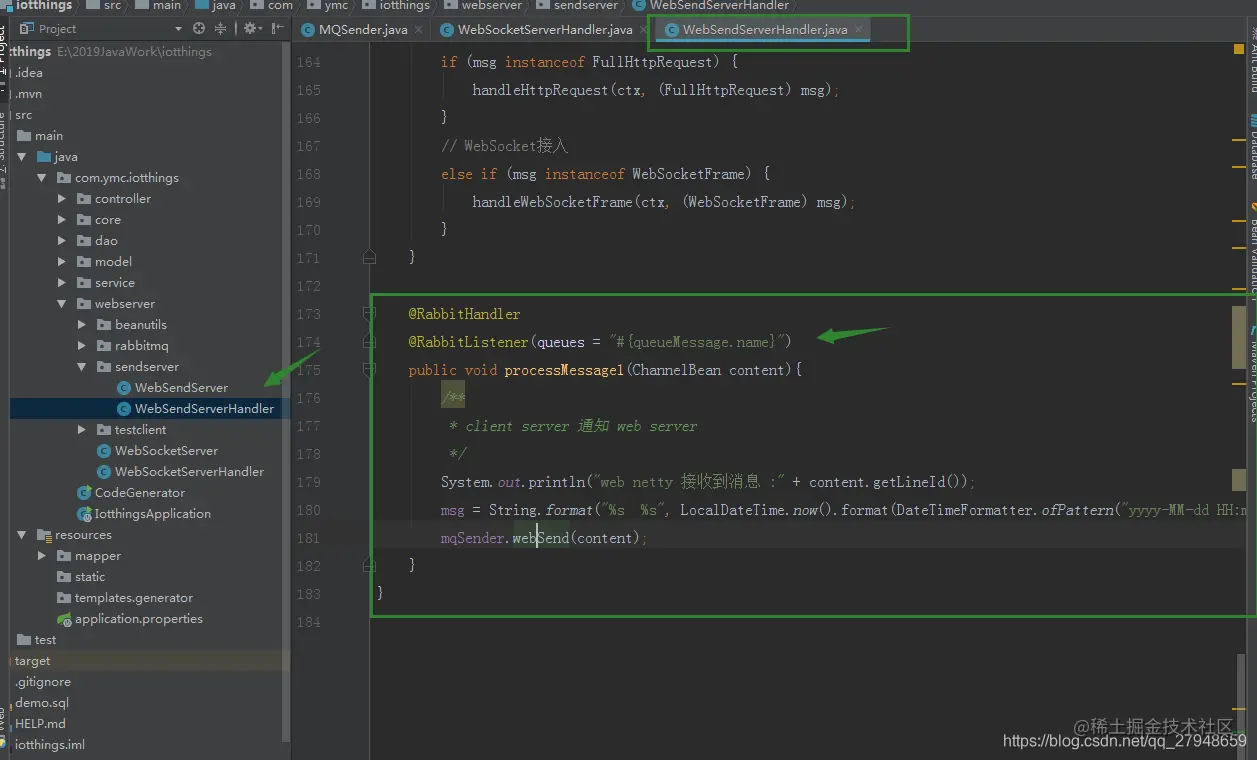Screen dimensions: 1257x760
Task: Collapse the resources folder
Action: coord(22,535)
